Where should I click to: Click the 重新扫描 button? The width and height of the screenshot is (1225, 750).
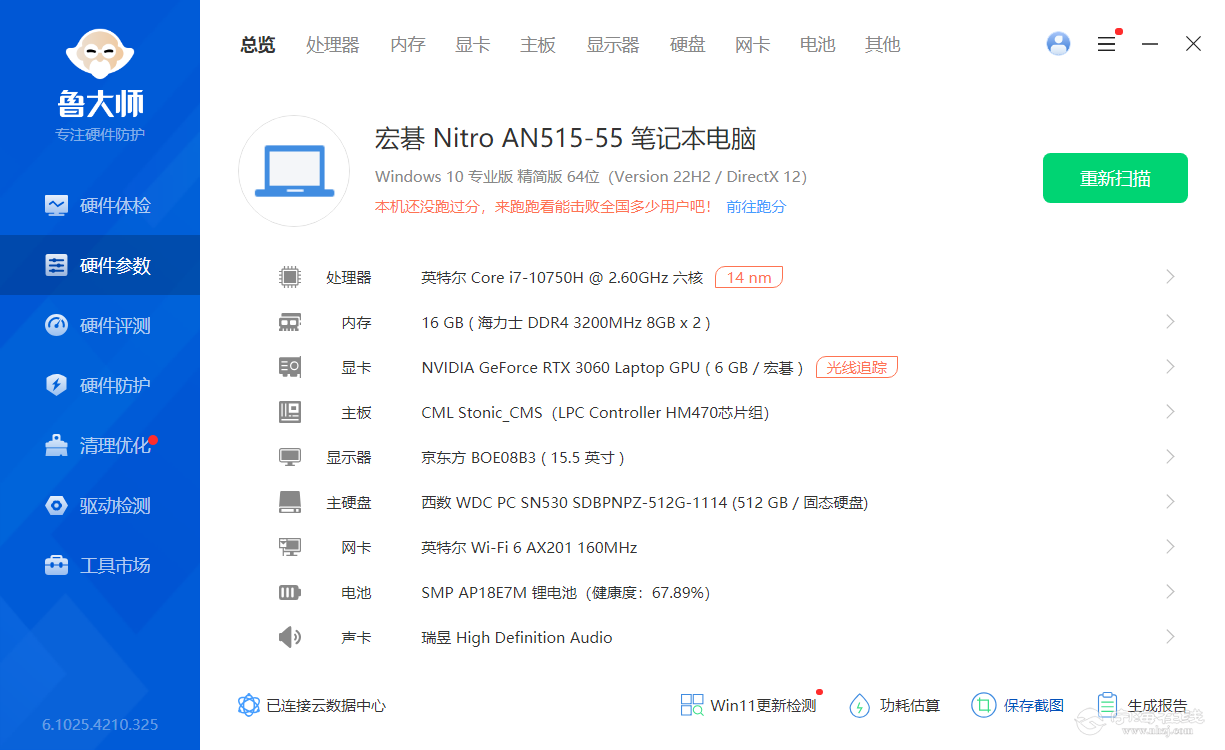[1115, 177]
